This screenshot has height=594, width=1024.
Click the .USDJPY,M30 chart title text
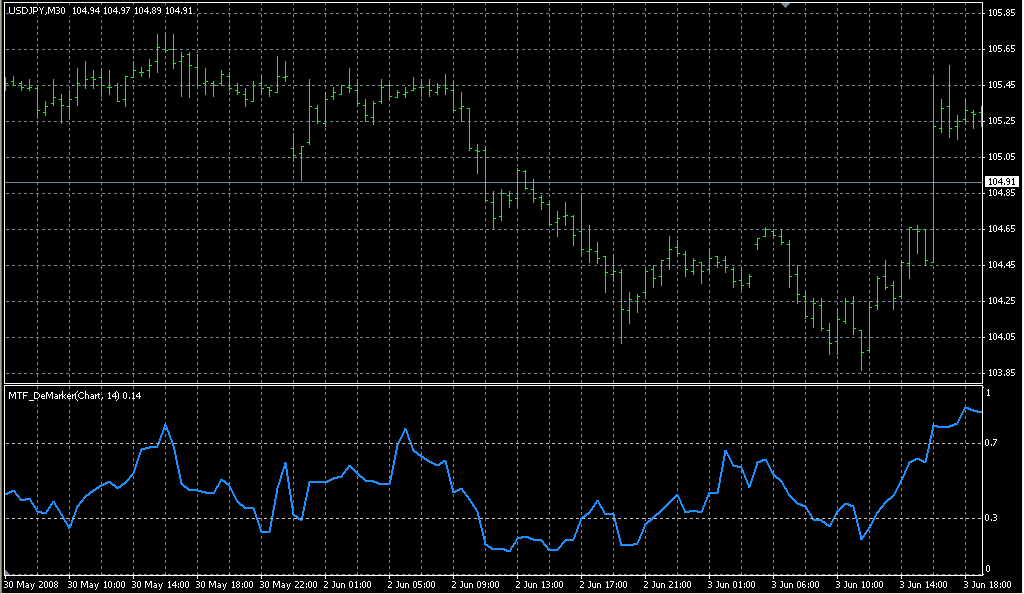tap(36, 11)
